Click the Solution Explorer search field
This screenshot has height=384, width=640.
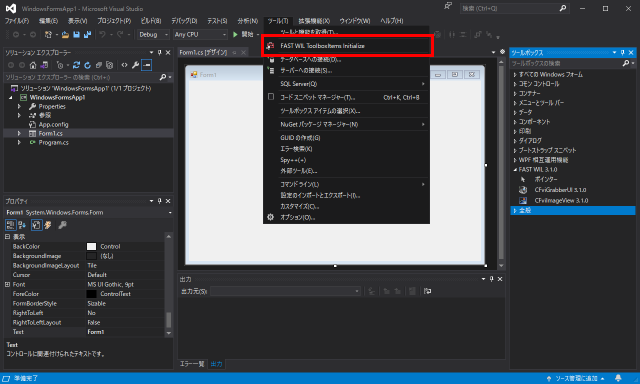(x=89, y=77)
